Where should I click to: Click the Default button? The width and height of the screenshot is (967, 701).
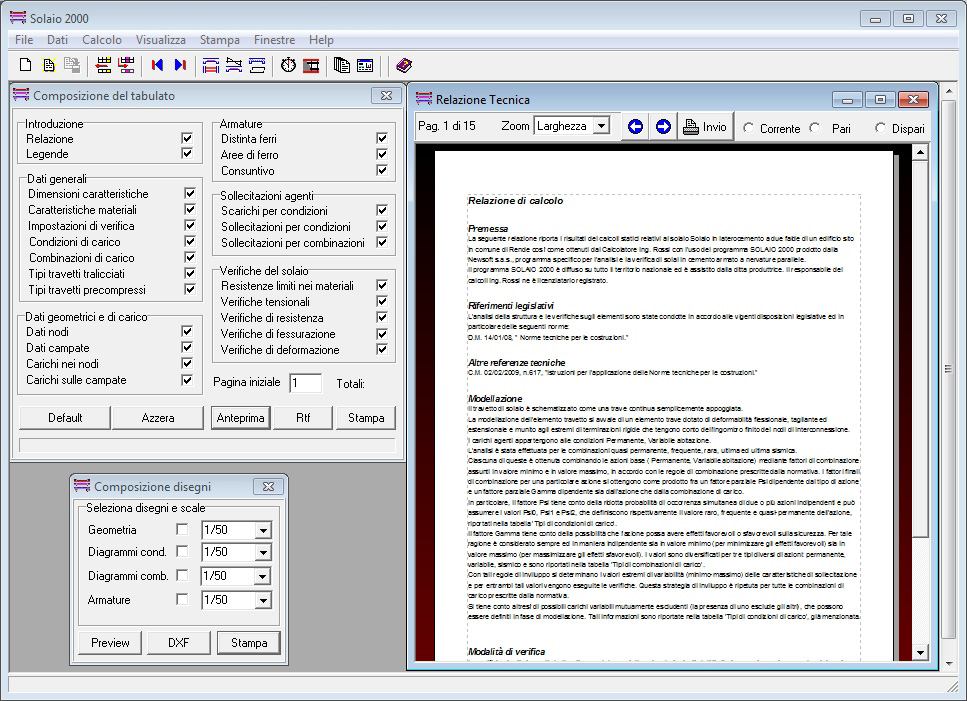(65, 417)
